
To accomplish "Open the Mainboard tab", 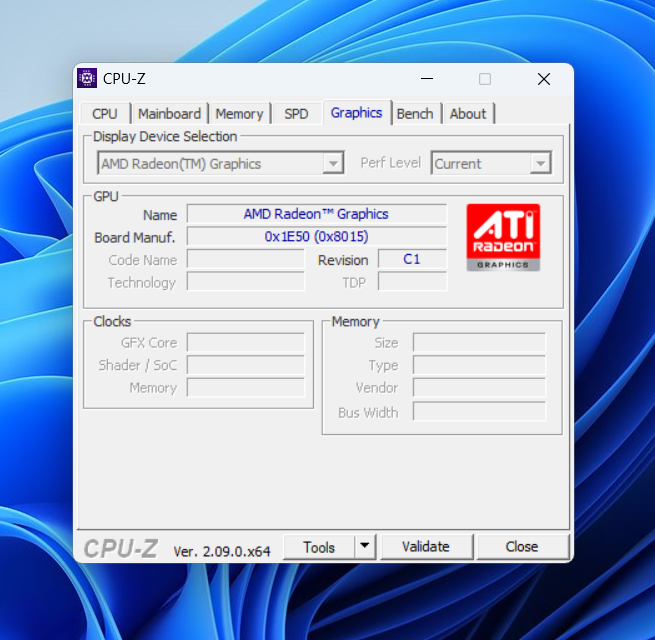I will click(169, 114).
